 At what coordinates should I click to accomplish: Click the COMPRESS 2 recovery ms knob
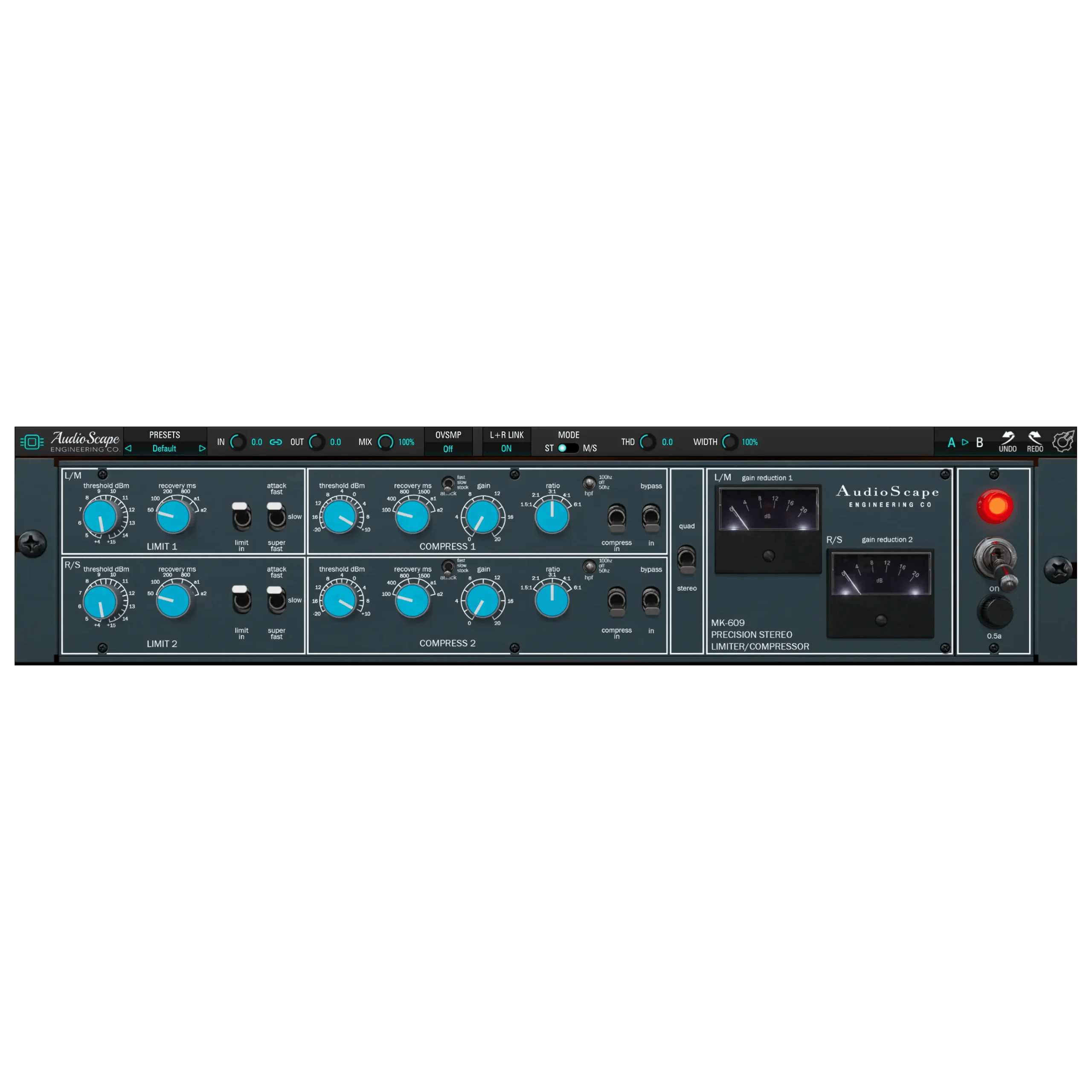click(412, 600)
